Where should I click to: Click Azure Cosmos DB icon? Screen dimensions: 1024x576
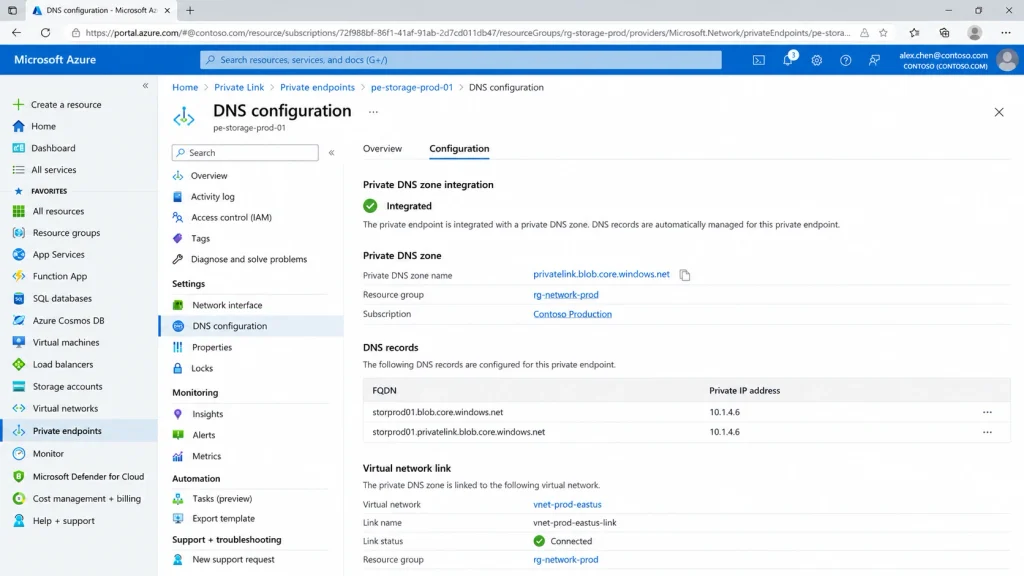click(x=18, y=321)
